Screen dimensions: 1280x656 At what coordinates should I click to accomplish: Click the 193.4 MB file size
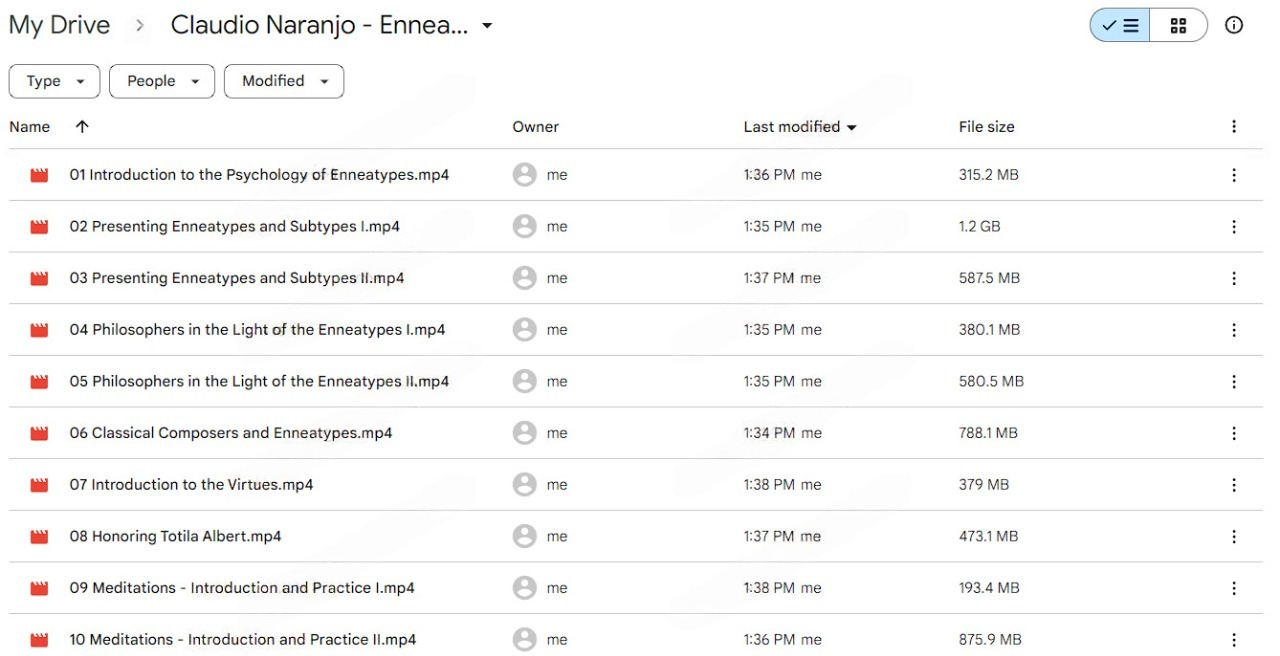pos(989,588)
